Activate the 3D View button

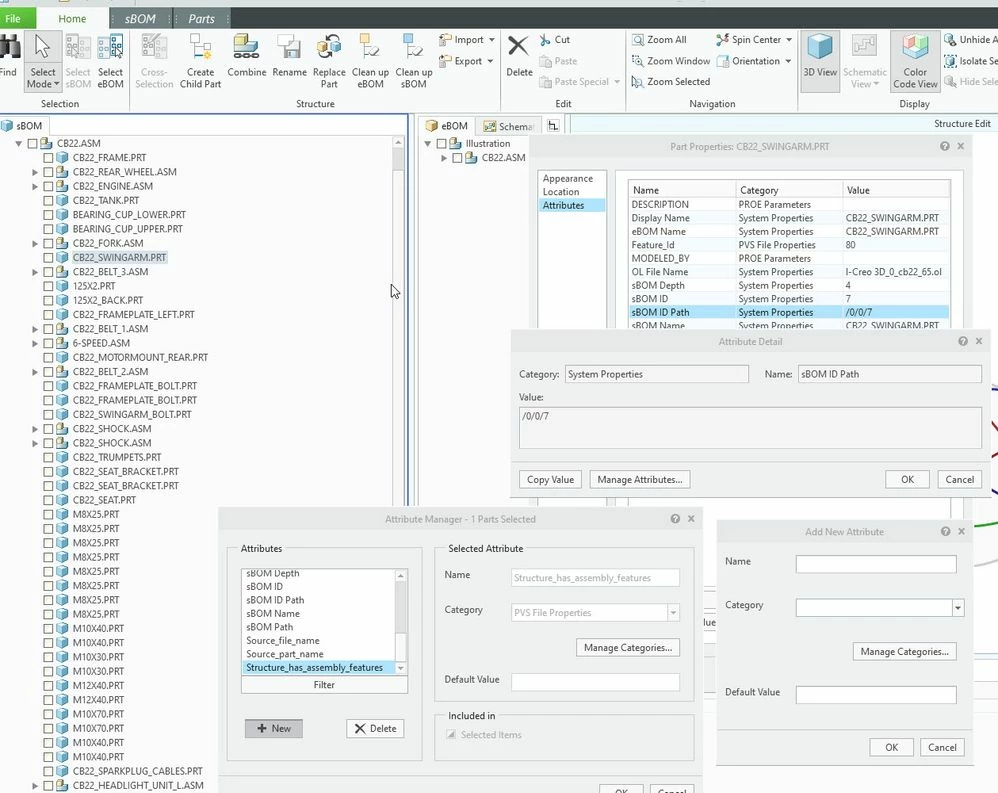[820, 60]
